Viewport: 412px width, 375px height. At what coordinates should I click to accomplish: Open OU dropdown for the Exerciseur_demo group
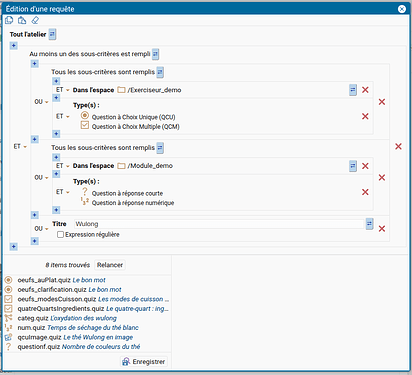(x=41, y=102)
